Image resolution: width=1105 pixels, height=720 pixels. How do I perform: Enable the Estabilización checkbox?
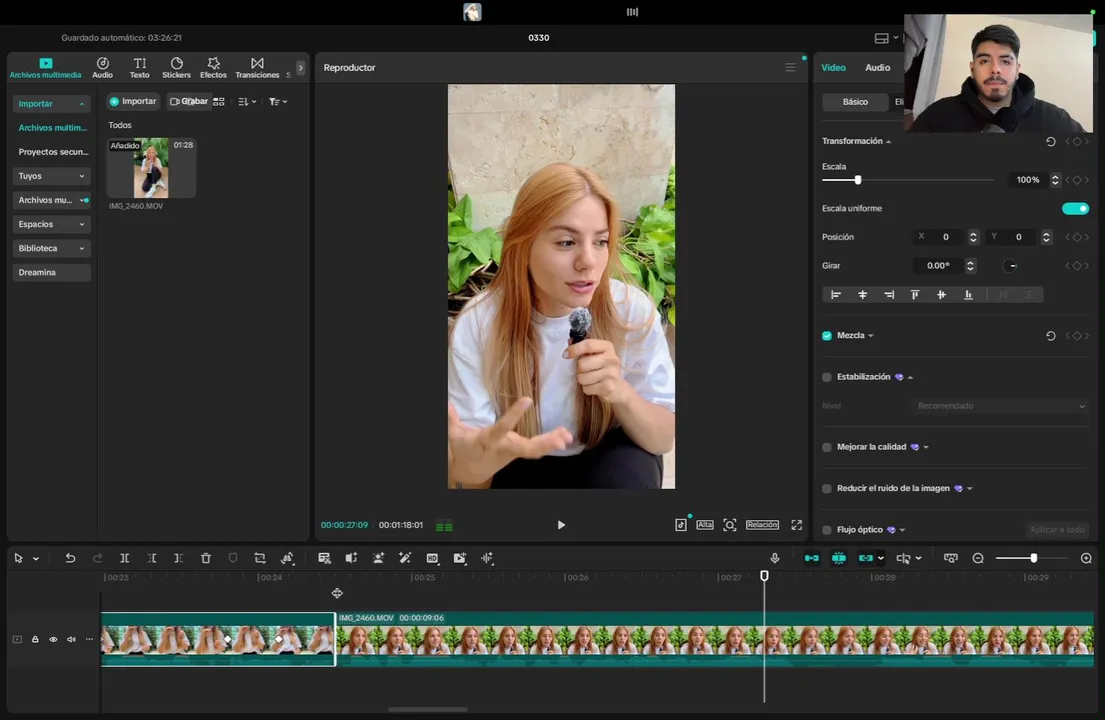pyautogui.click(x=827, y=377)
